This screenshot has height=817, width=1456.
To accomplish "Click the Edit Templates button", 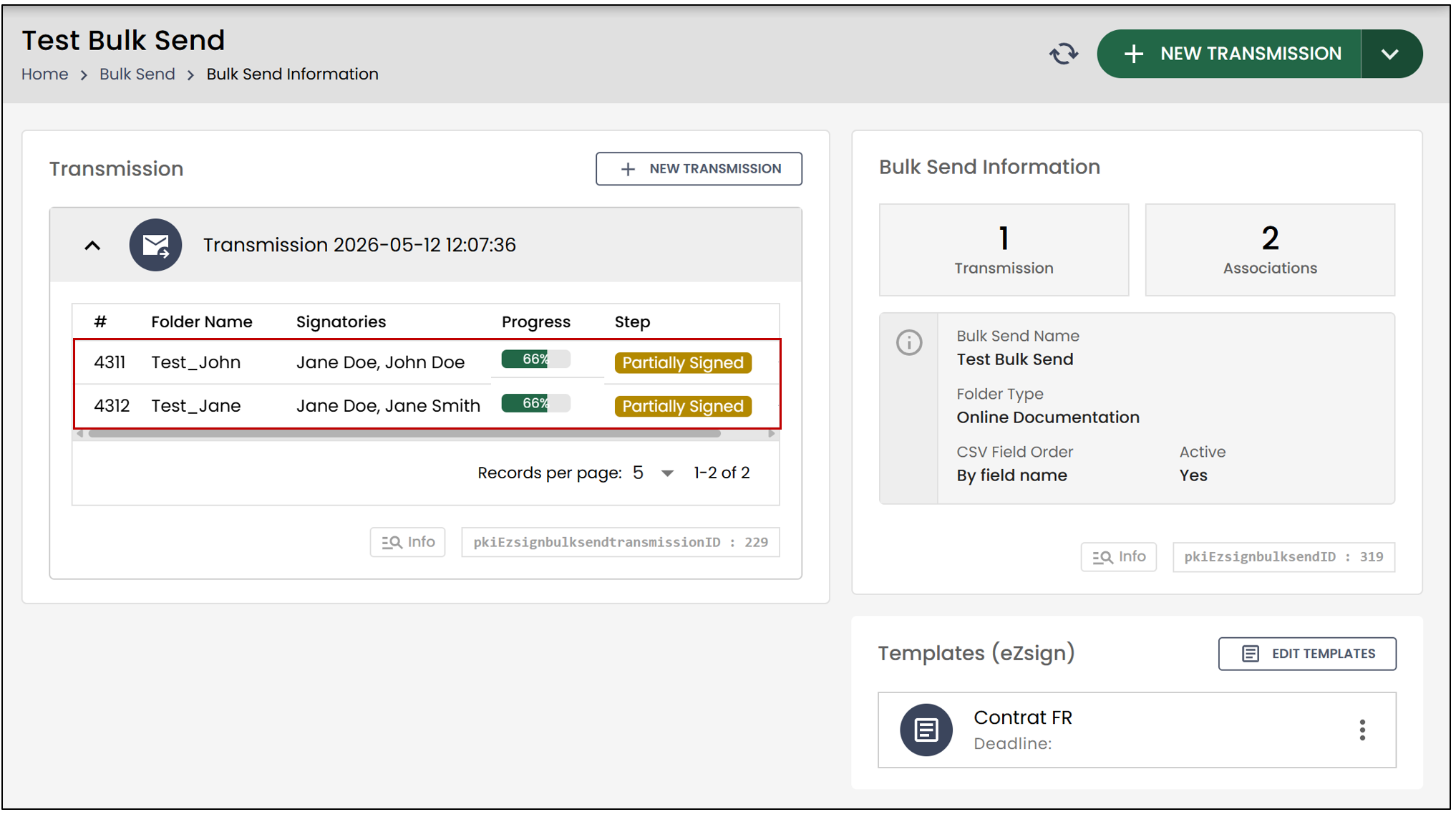I will (x=1307, y=654).
